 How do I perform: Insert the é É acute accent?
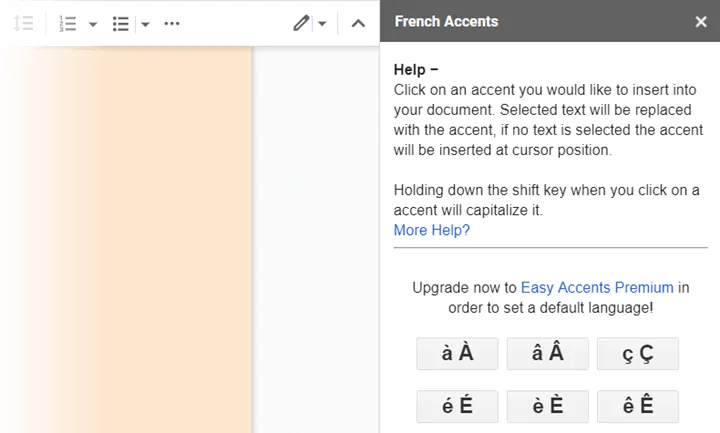tap(457, 406)
